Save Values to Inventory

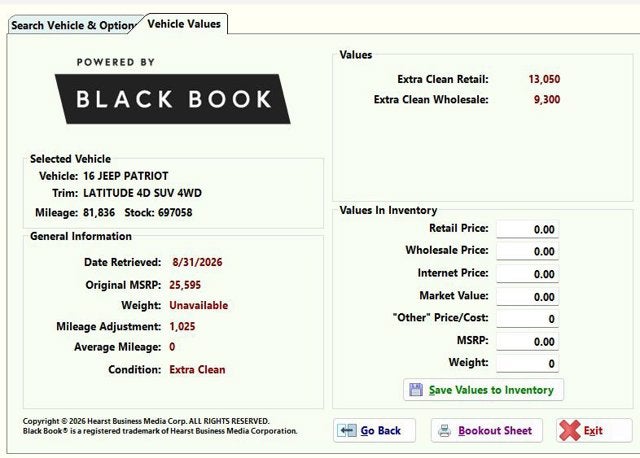[483, 390]
